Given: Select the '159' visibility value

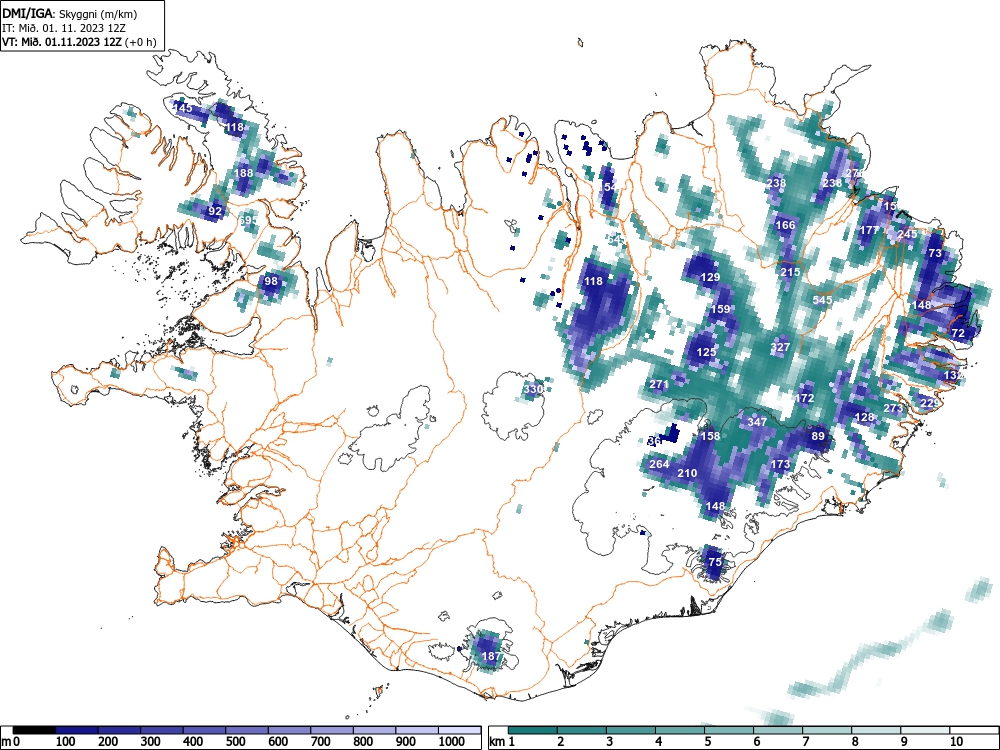Looking at the screenshot, I should pos(720,309).
